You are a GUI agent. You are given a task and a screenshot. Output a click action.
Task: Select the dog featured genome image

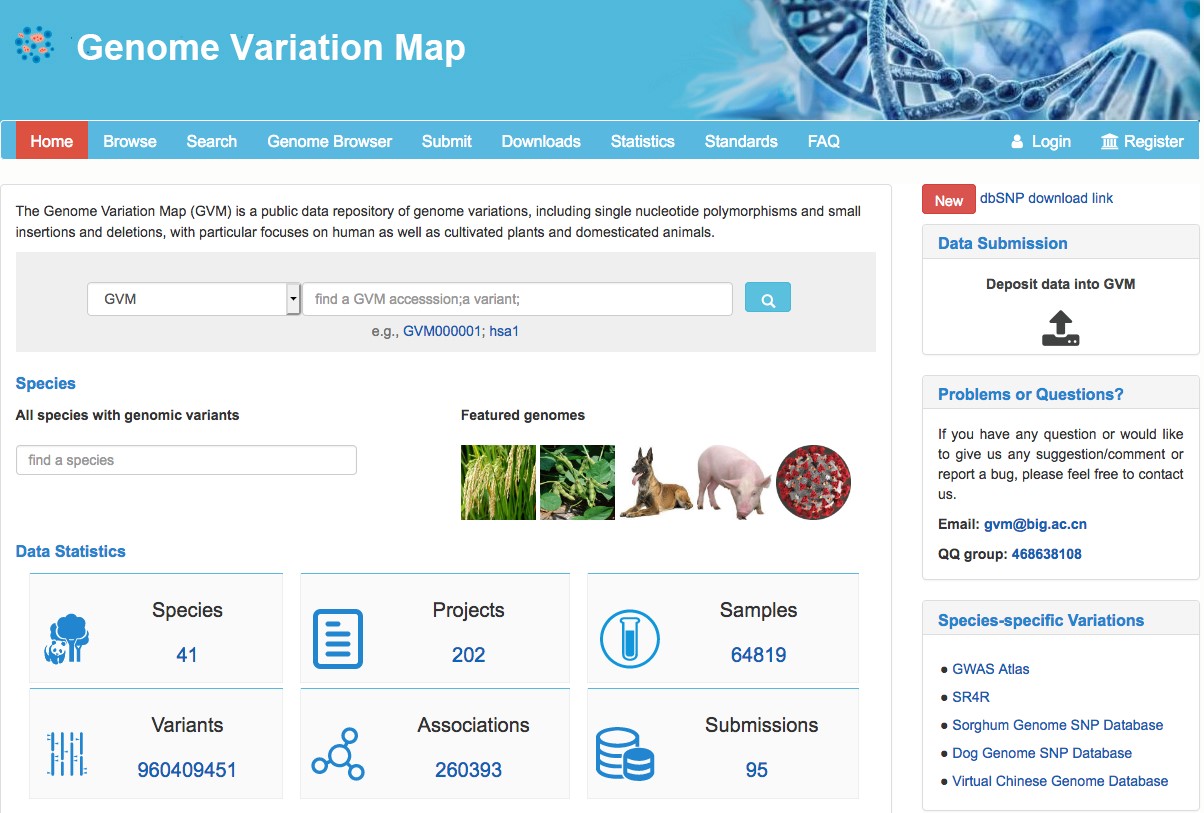[x=655, y=482]
